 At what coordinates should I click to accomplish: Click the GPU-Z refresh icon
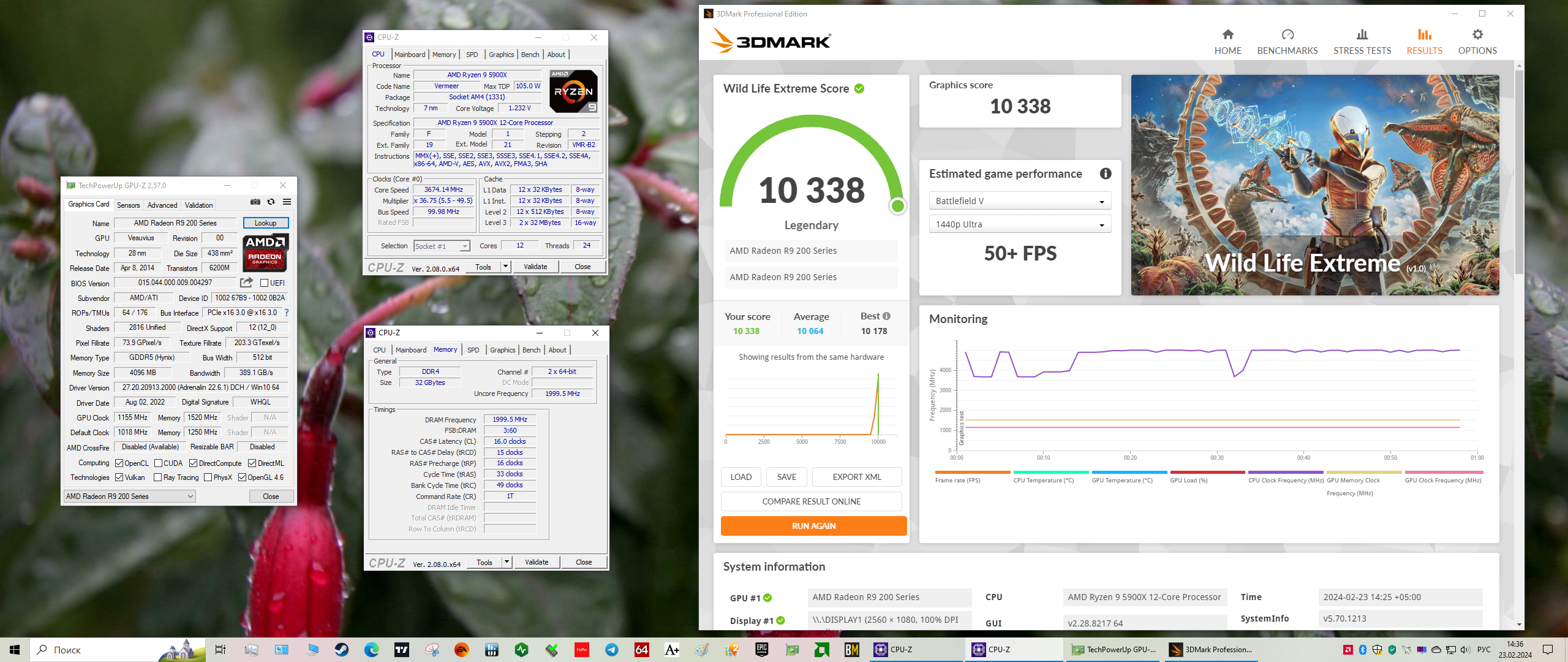click(x=271, y=202)
